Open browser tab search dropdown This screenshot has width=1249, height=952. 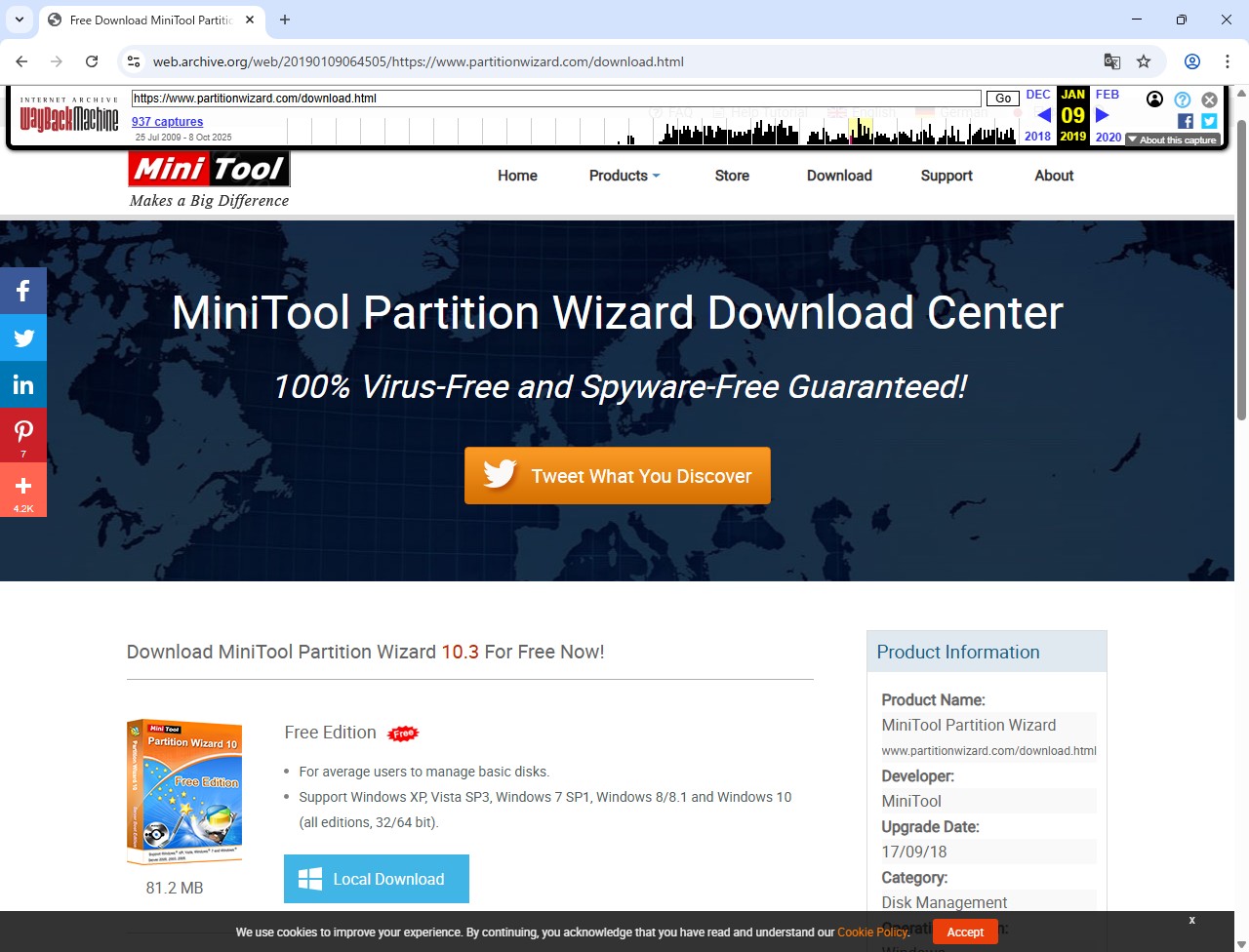point(20,20)
